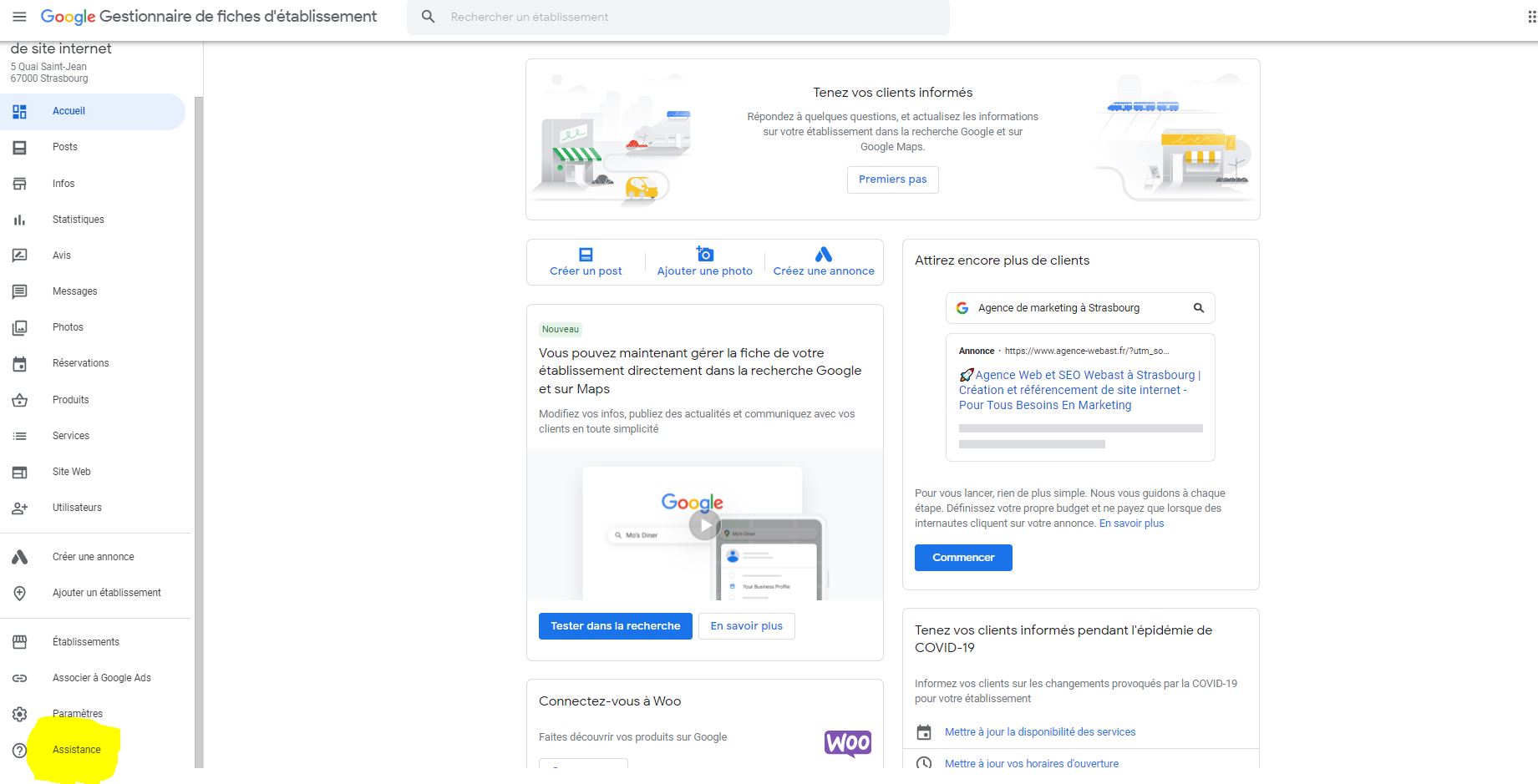Click the Créer un post label
The width and height of the screenshot is (1538, 784).
point(586,271)
